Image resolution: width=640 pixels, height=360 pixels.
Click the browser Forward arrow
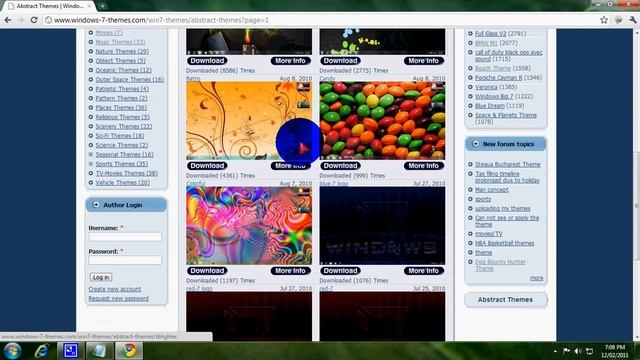coord(21,20)
